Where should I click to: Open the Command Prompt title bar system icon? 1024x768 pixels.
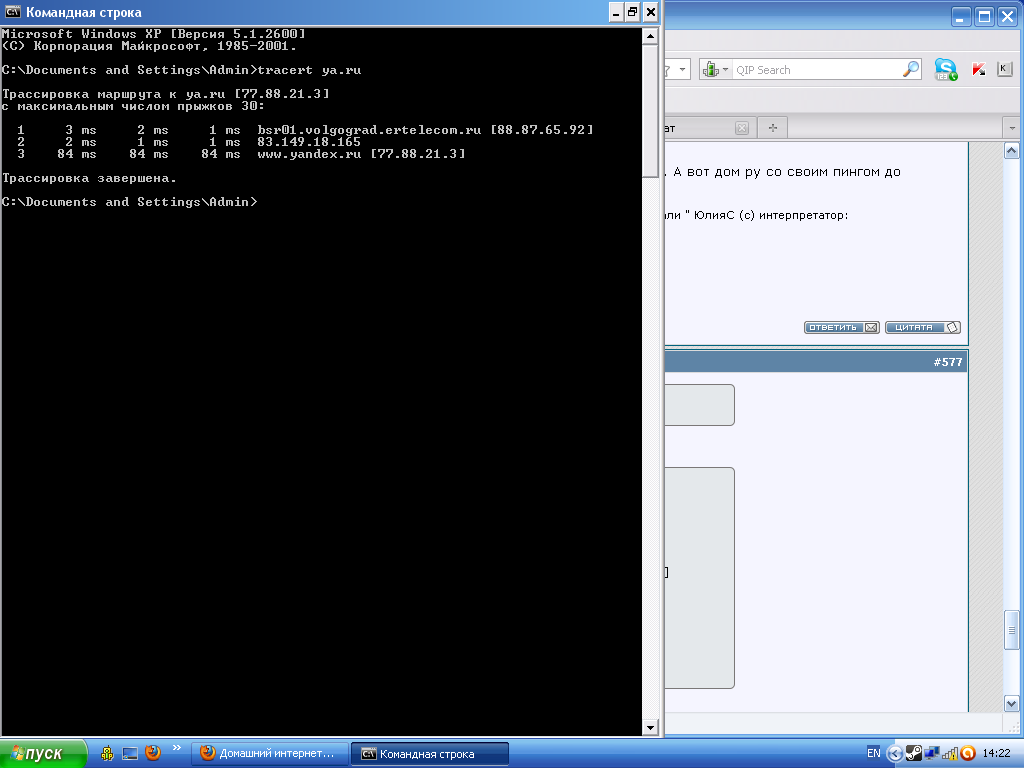[12, 13]
